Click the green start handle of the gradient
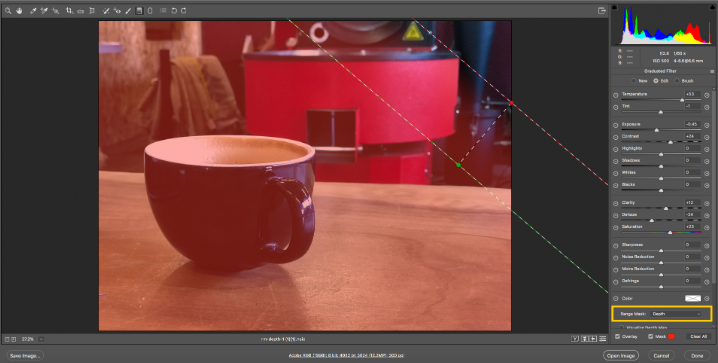 tap(458, 164)
